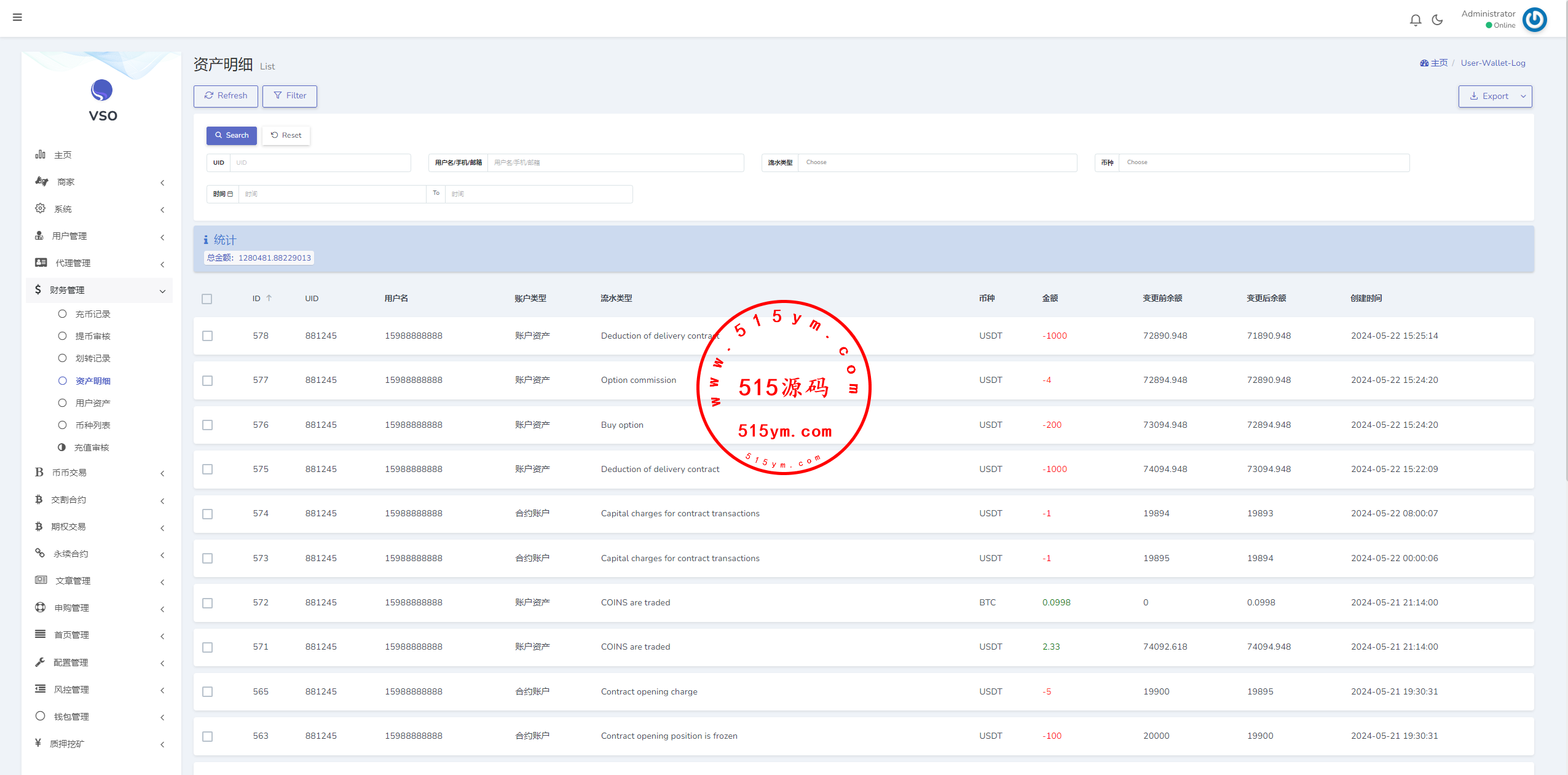Viewport: 1568px width, 775px height.
Task: Open the 币种 Choose dropdown
Action: (1264, 162)
